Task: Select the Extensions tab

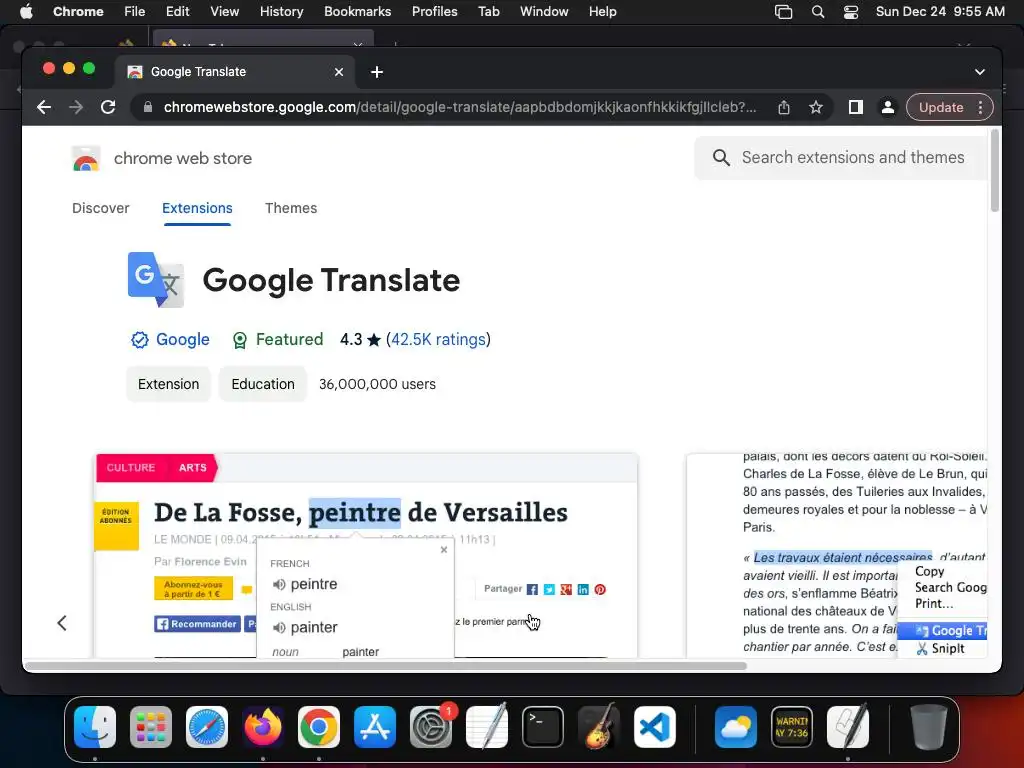Action: [x=197, y=208]
